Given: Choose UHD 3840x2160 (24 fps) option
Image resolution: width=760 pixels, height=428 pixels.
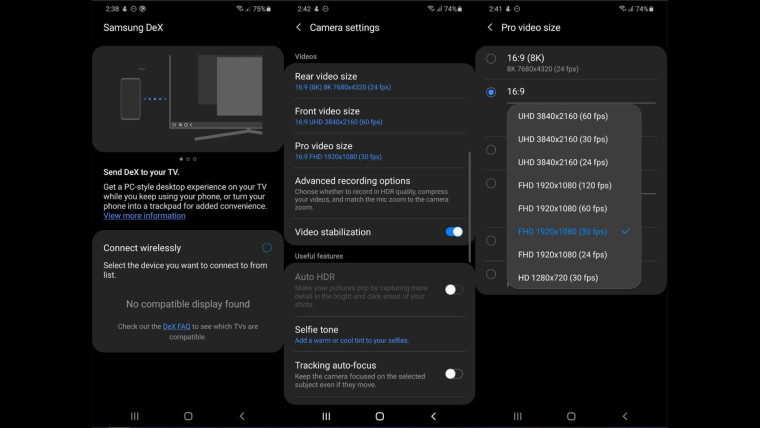Looking at the screenshot, I should tap(574, 162).
